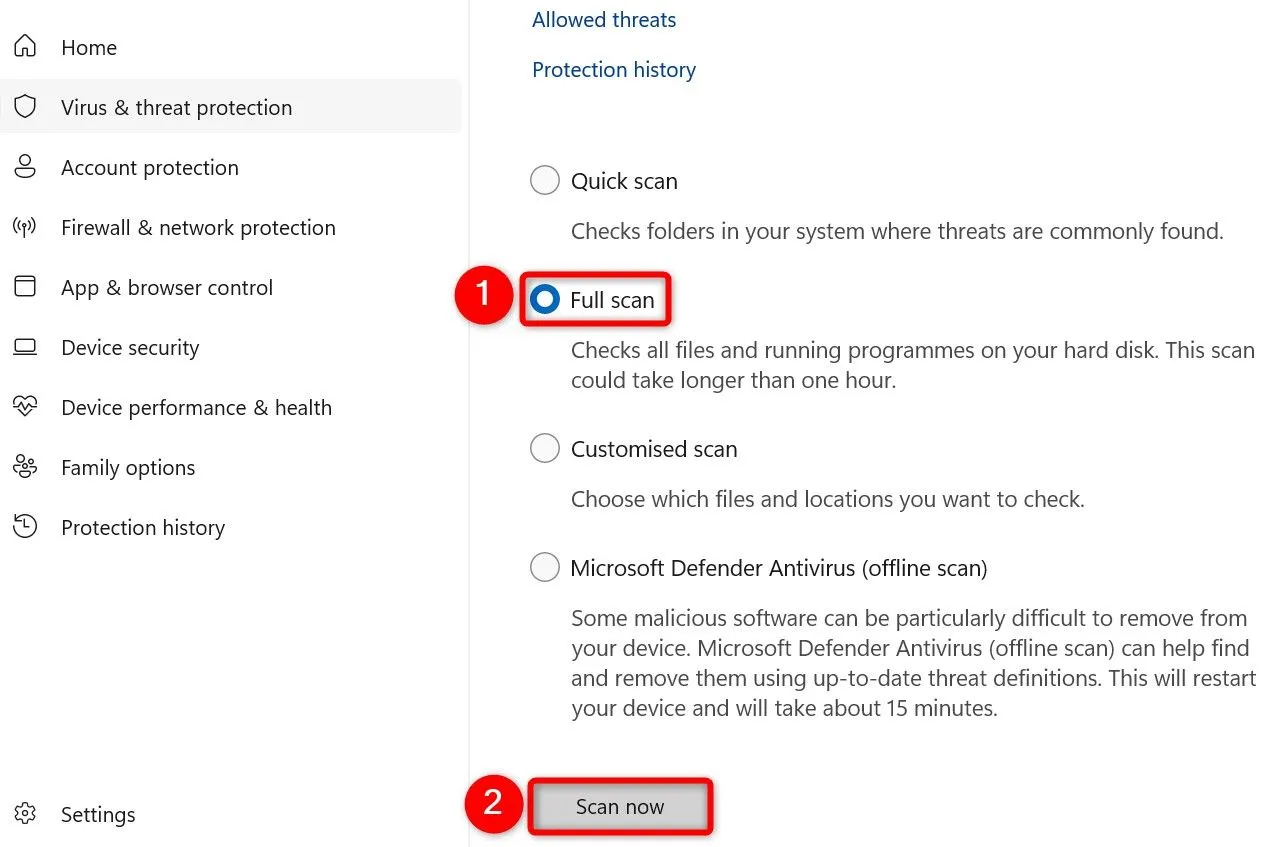The width and height of the screenshot is (1287, 847).
Task: Select Microsoft Defender Antivirus offline scan option
Action: [x=545, y=568]
